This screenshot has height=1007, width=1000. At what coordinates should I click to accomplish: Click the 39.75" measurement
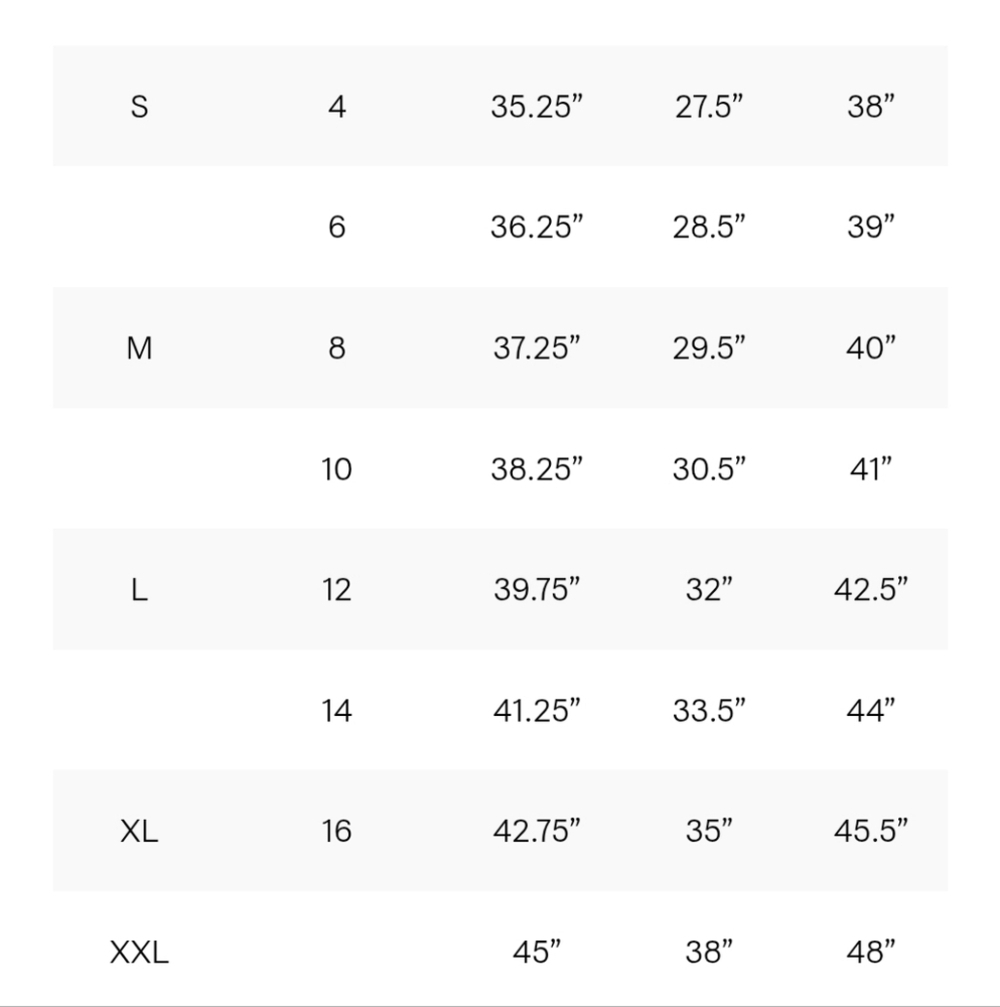coord(537,590)
